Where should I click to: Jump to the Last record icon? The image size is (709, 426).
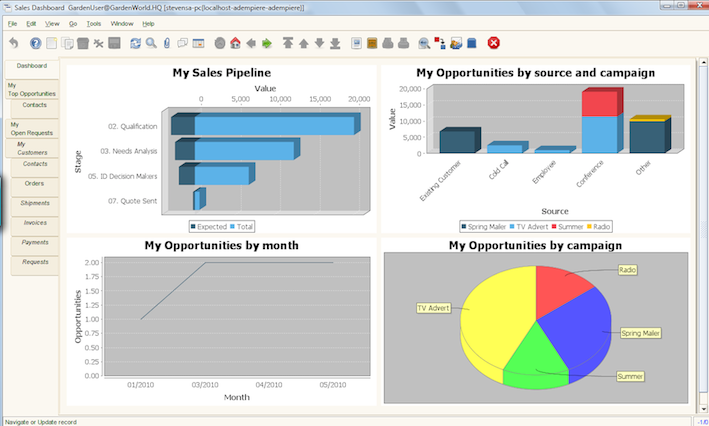pos(335,43)
